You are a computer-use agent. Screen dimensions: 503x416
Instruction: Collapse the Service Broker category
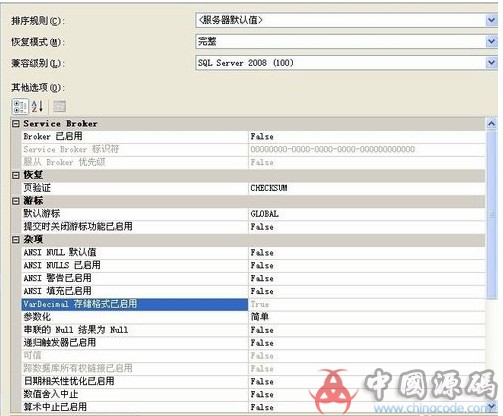point(15,124)
